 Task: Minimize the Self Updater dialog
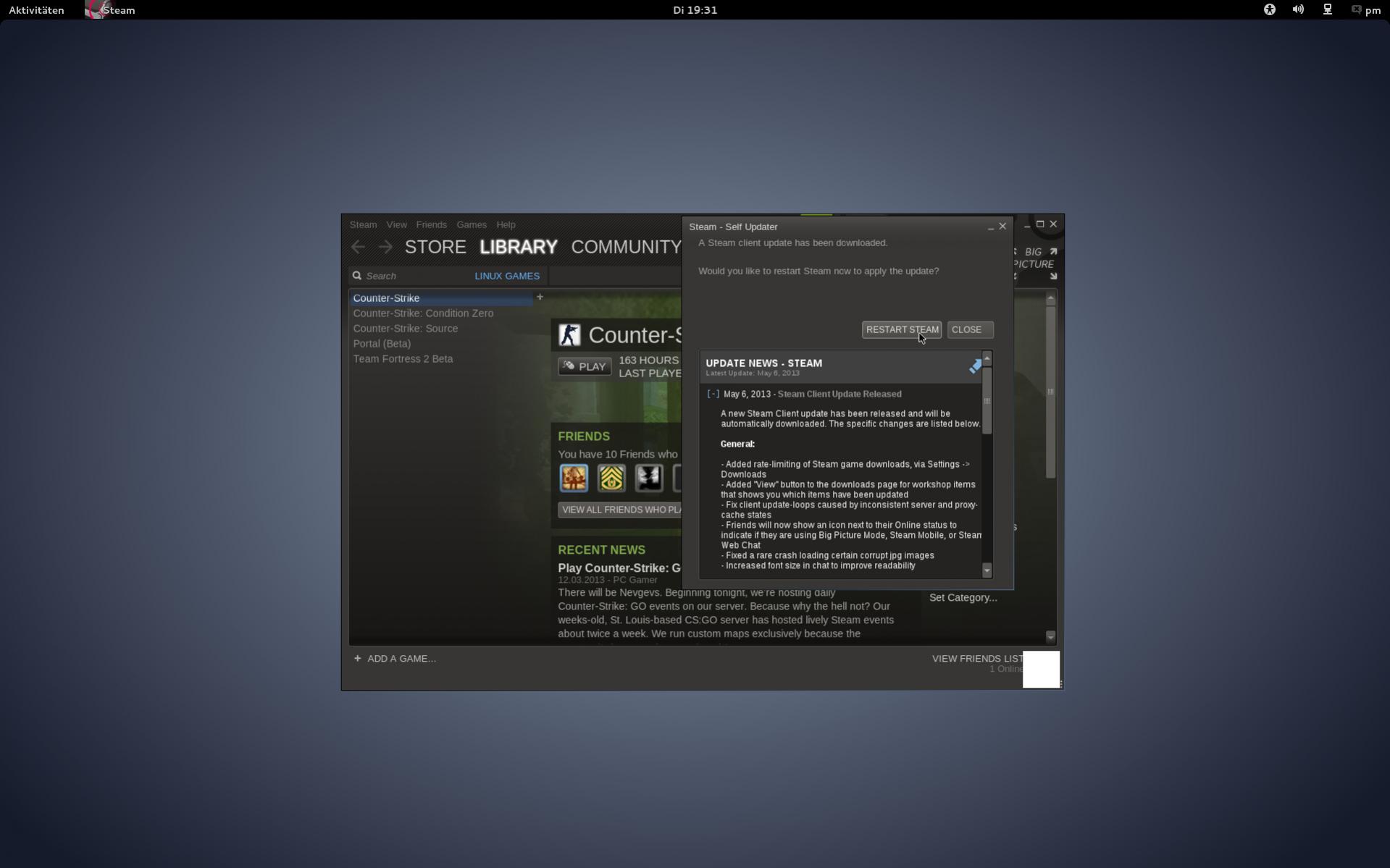point(990,227)
